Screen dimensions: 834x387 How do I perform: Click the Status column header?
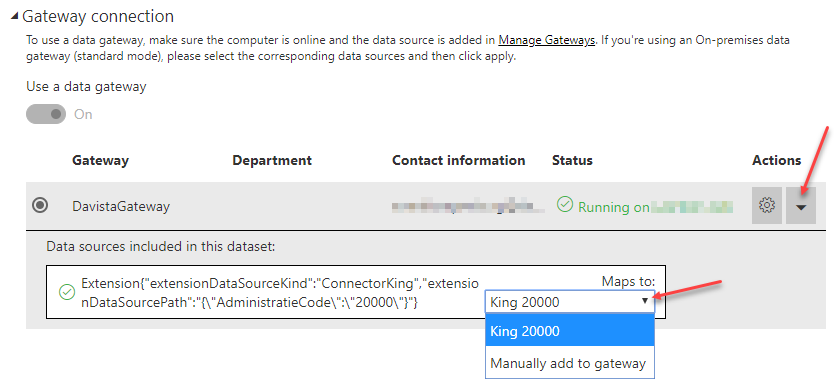click(x=572, y=160)
